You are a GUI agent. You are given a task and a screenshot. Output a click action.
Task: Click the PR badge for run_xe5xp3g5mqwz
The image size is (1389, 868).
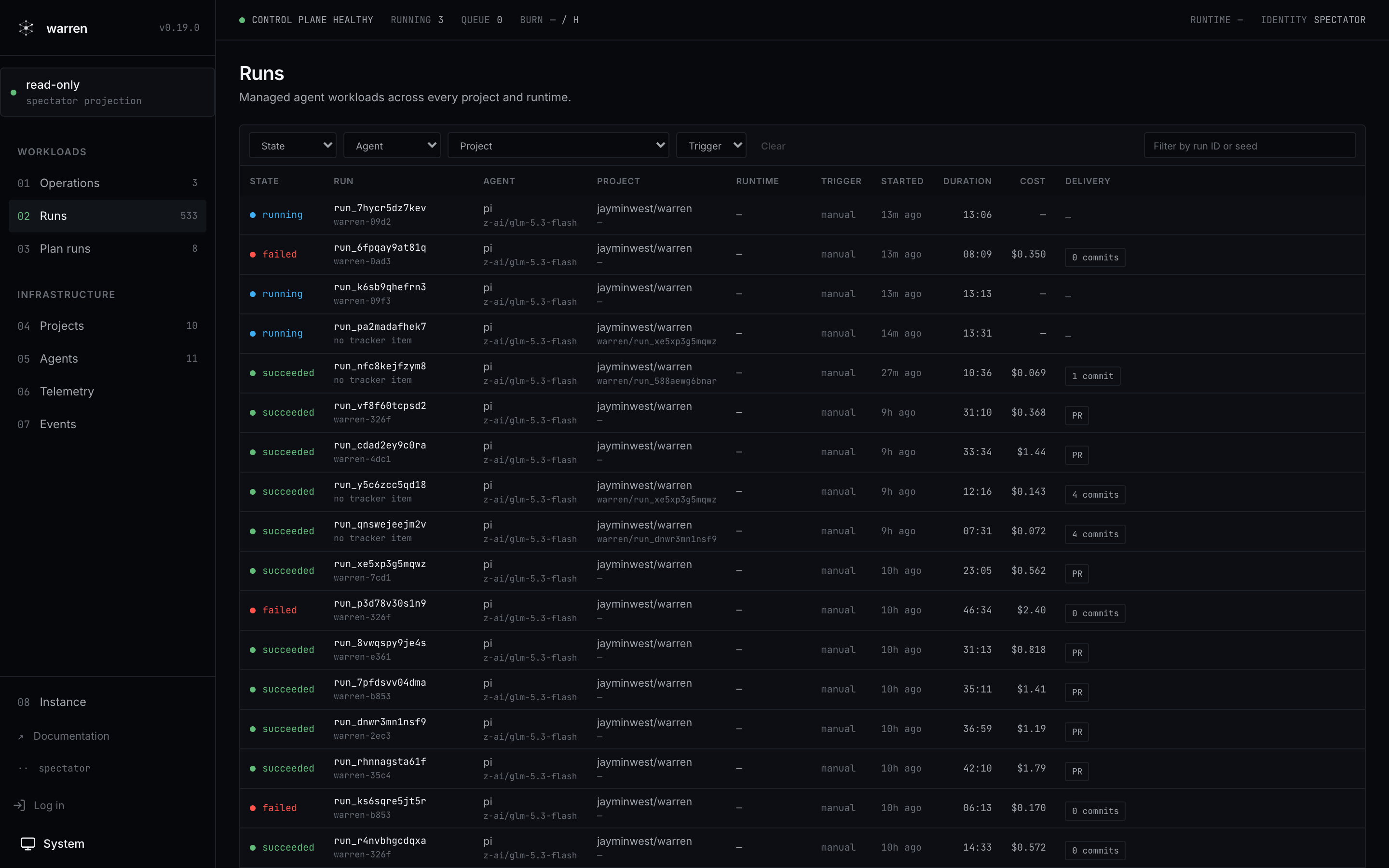(x=1077, y=574)
